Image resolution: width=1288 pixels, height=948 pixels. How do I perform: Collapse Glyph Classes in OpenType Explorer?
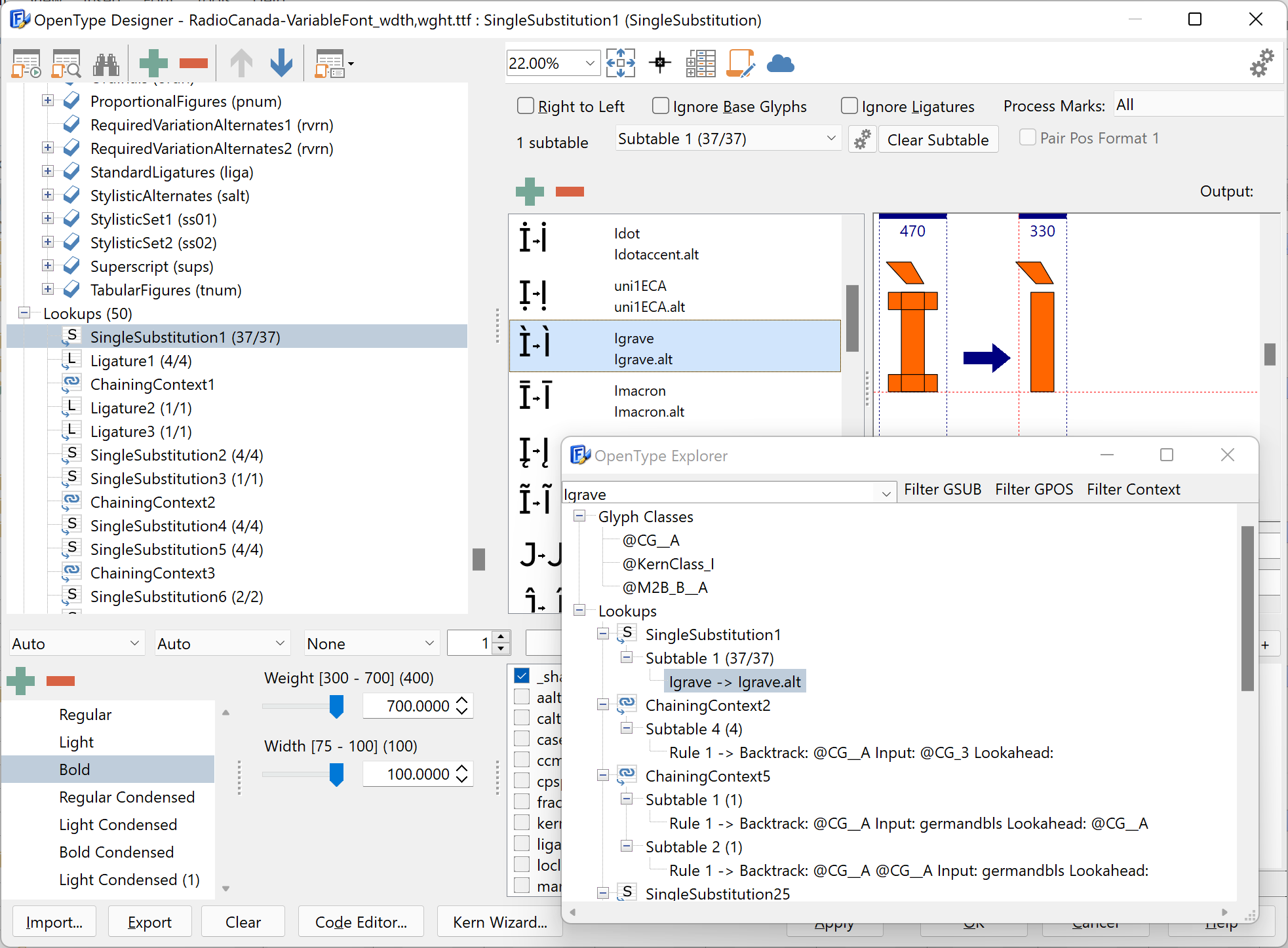coord(579,516)
